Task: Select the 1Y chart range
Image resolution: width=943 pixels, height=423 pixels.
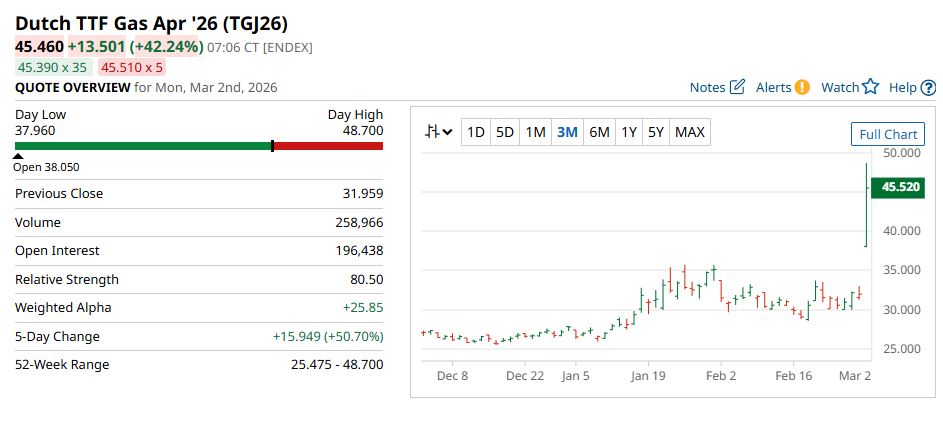Action: coord(629,132)
